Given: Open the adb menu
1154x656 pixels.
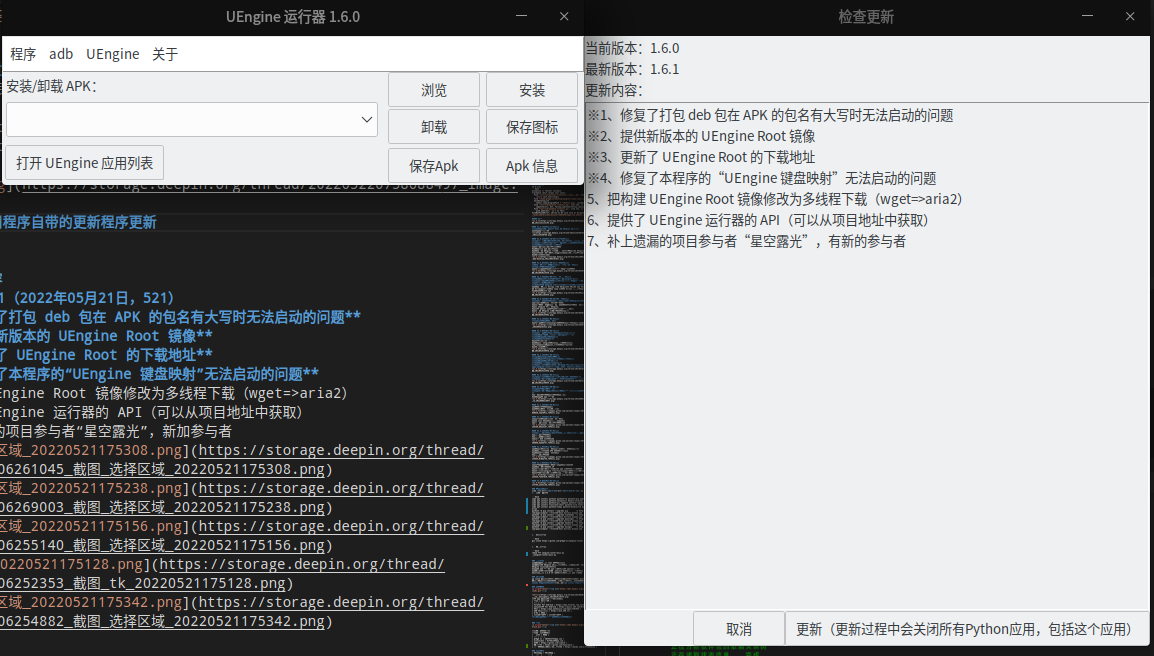Looking at the screenshot, I should pyautogui.click(x=61, y=54).
